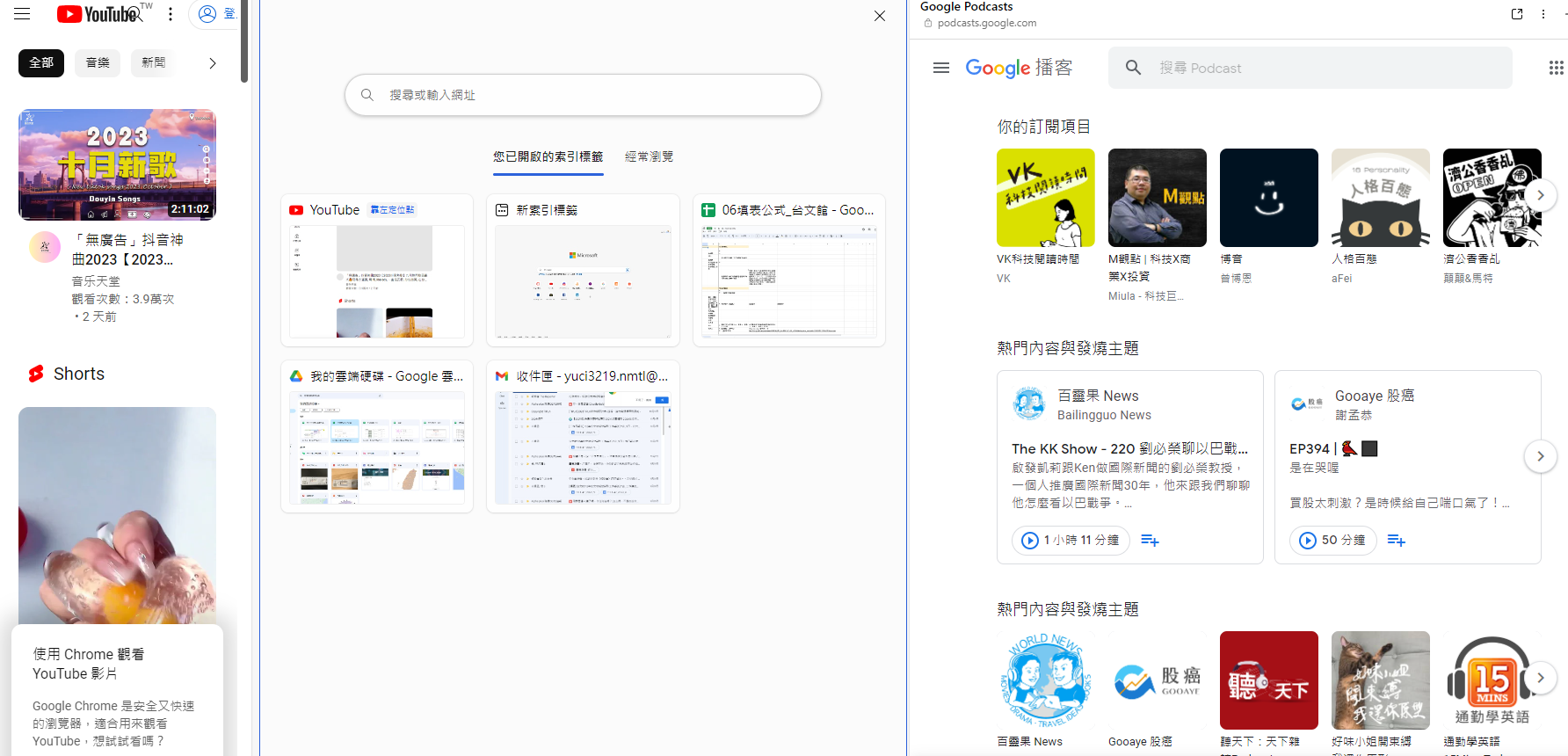Select the 全部 filter chip
This screenshot has width=1568, height=756.
[41, 63]
